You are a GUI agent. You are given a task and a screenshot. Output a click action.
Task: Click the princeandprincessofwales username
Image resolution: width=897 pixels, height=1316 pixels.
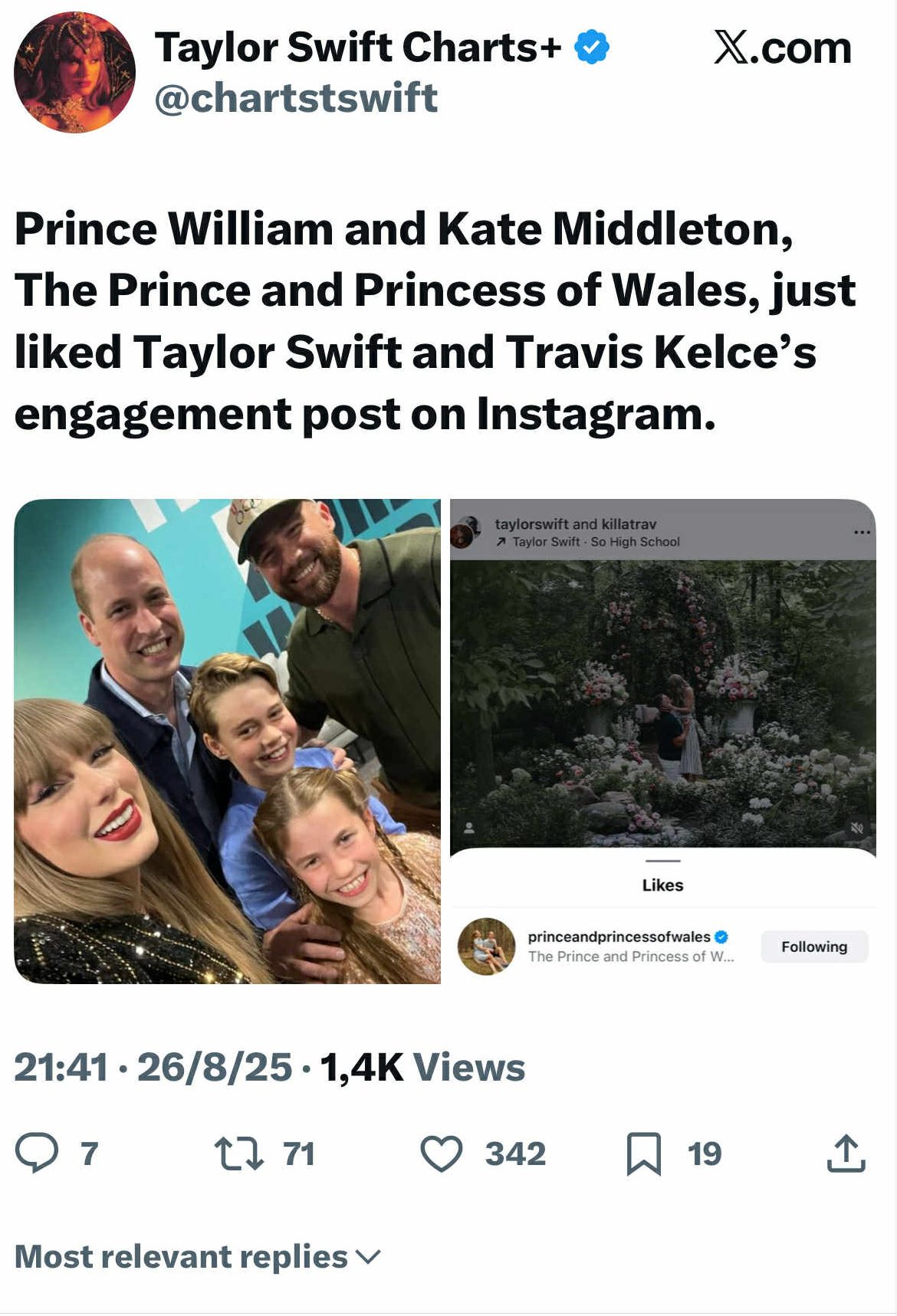click(619, 937)
